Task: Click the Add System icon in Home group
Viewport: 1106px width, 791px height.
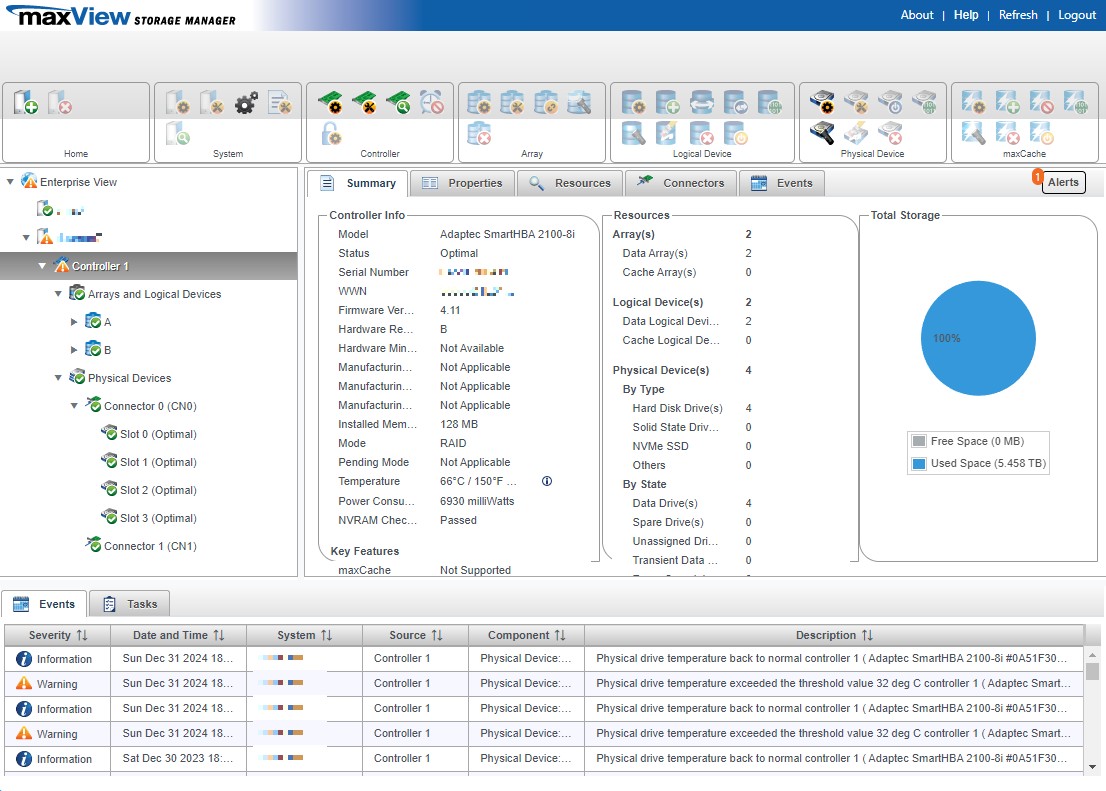Action: [x=26, y=102]
